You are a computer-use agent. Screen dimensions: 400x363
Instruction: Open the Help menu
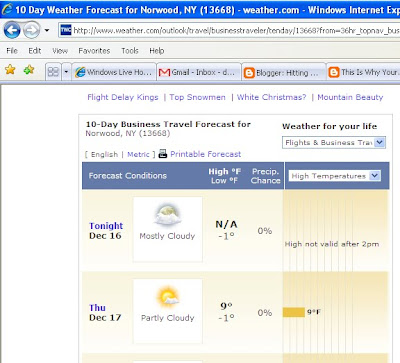point(157,51)
